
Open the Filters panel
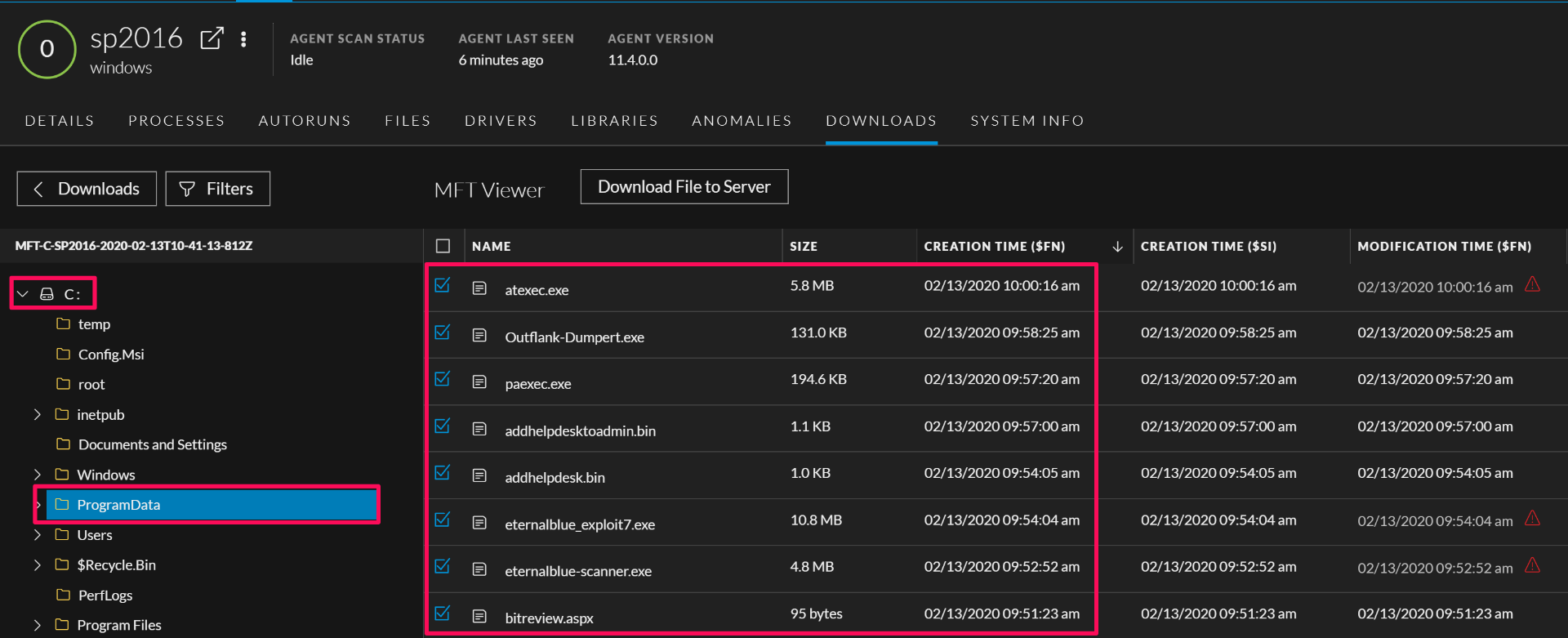pos(217,189)
